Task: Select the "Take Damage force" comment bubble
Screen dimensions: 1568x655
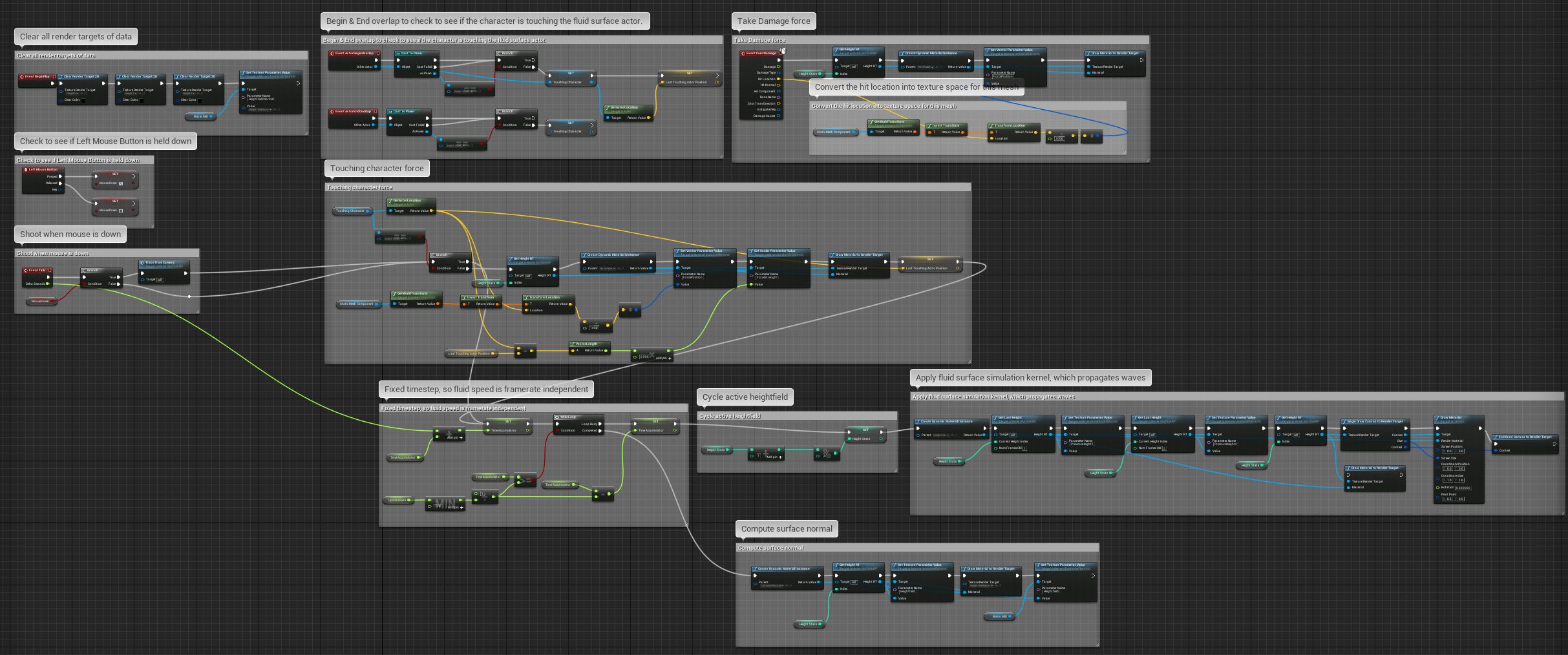Action: (x=773, y=21)
